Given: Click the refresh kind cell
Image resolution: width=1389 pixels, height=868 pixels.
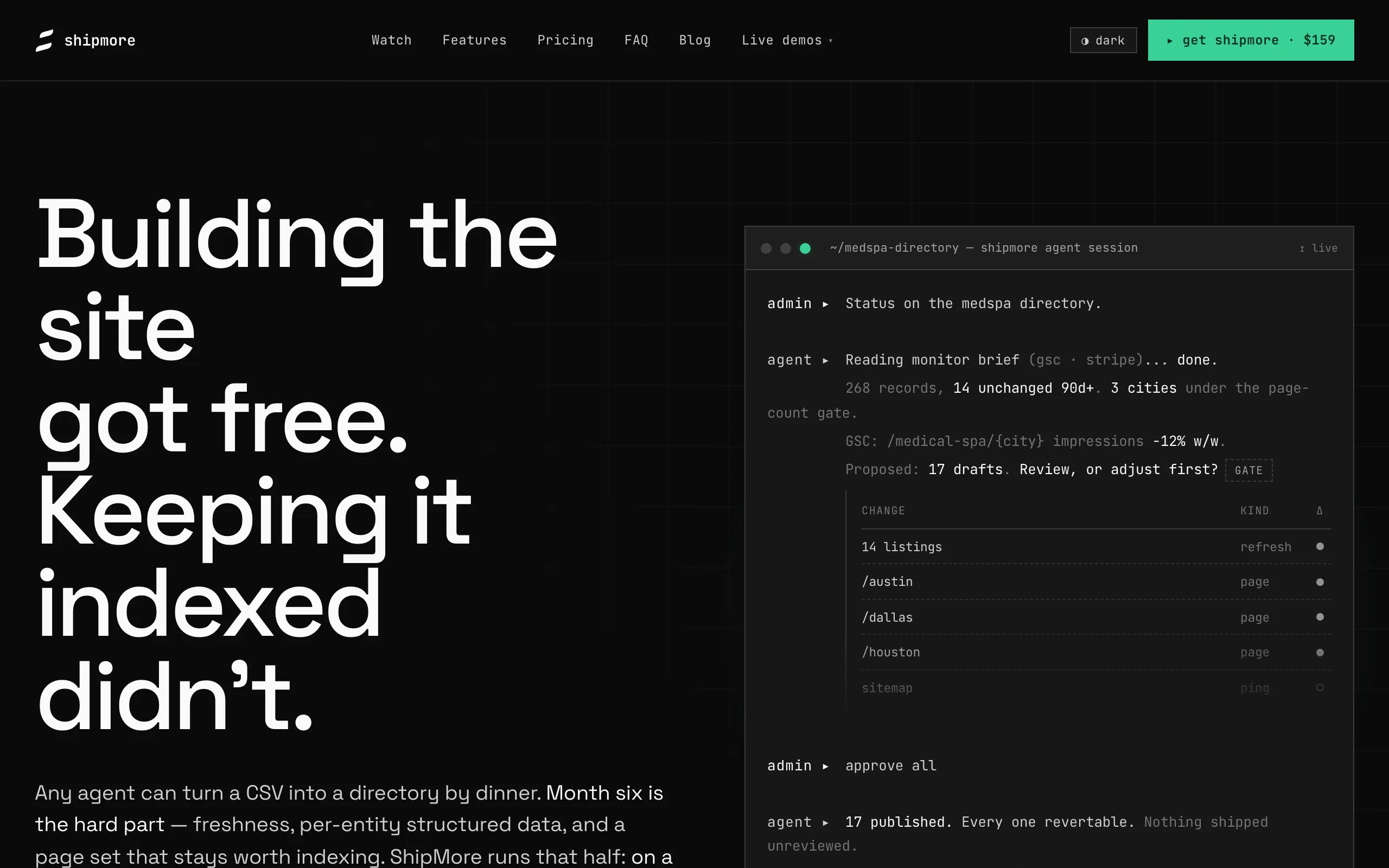Looking at the screenshot, I should (1266, 546).
